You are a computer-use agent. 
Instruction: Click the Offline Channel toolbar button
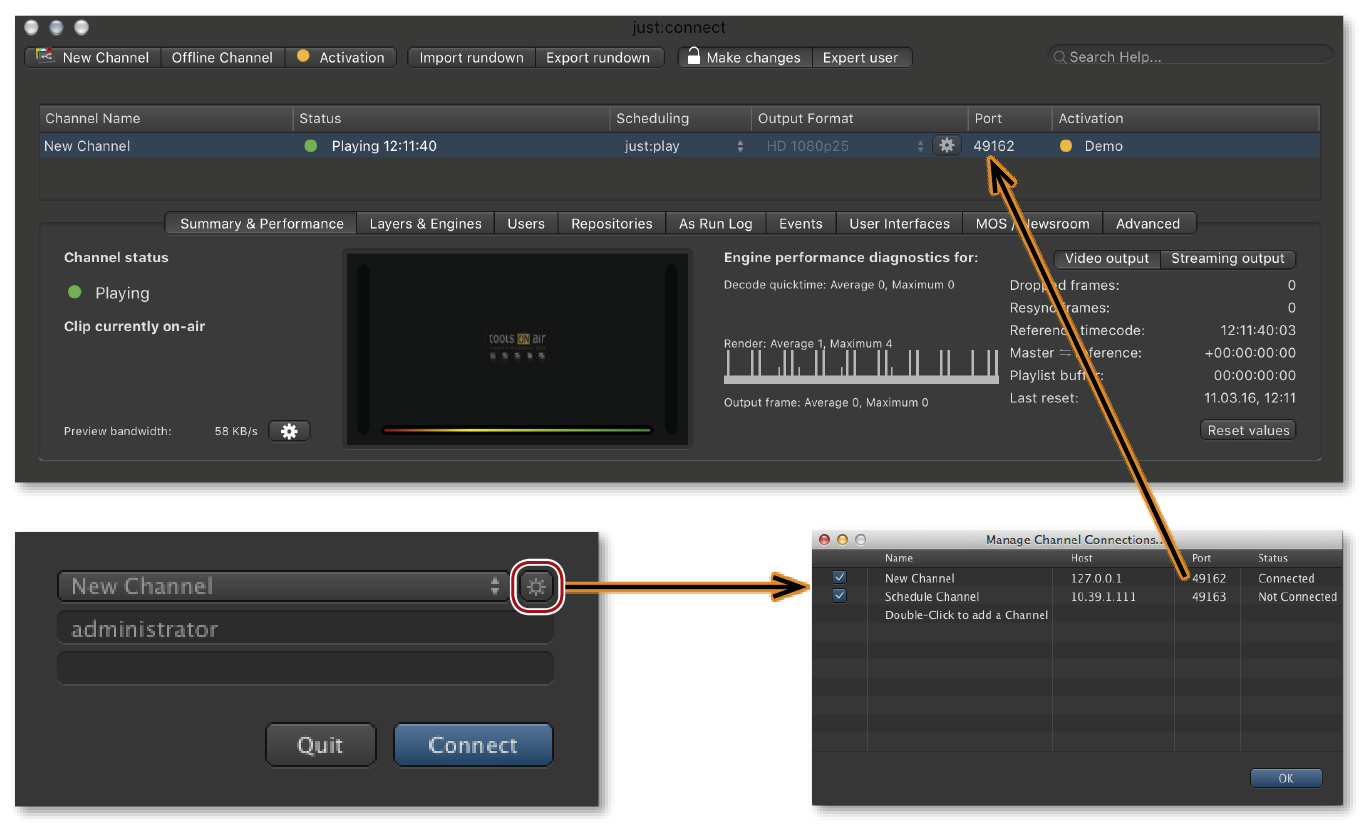point(222,57)
